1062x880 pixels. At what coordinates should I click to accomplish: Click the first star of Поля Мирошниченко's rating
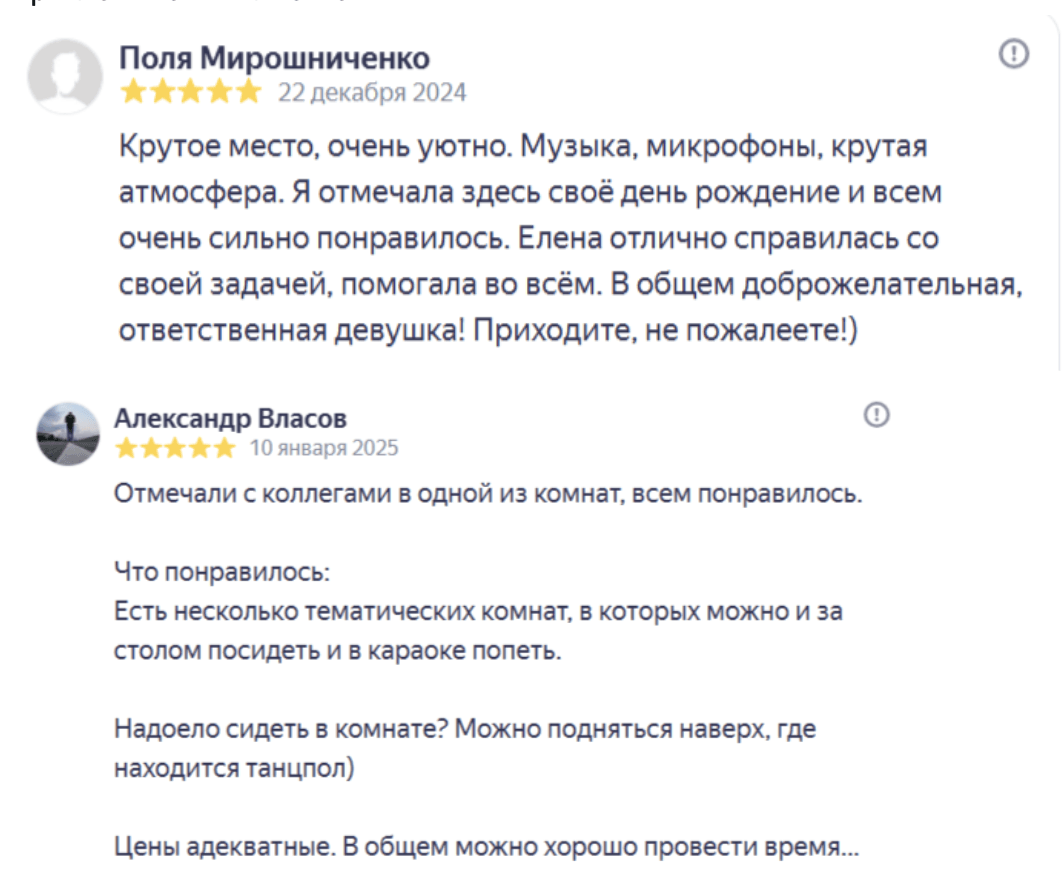click(x=133, y=93)
